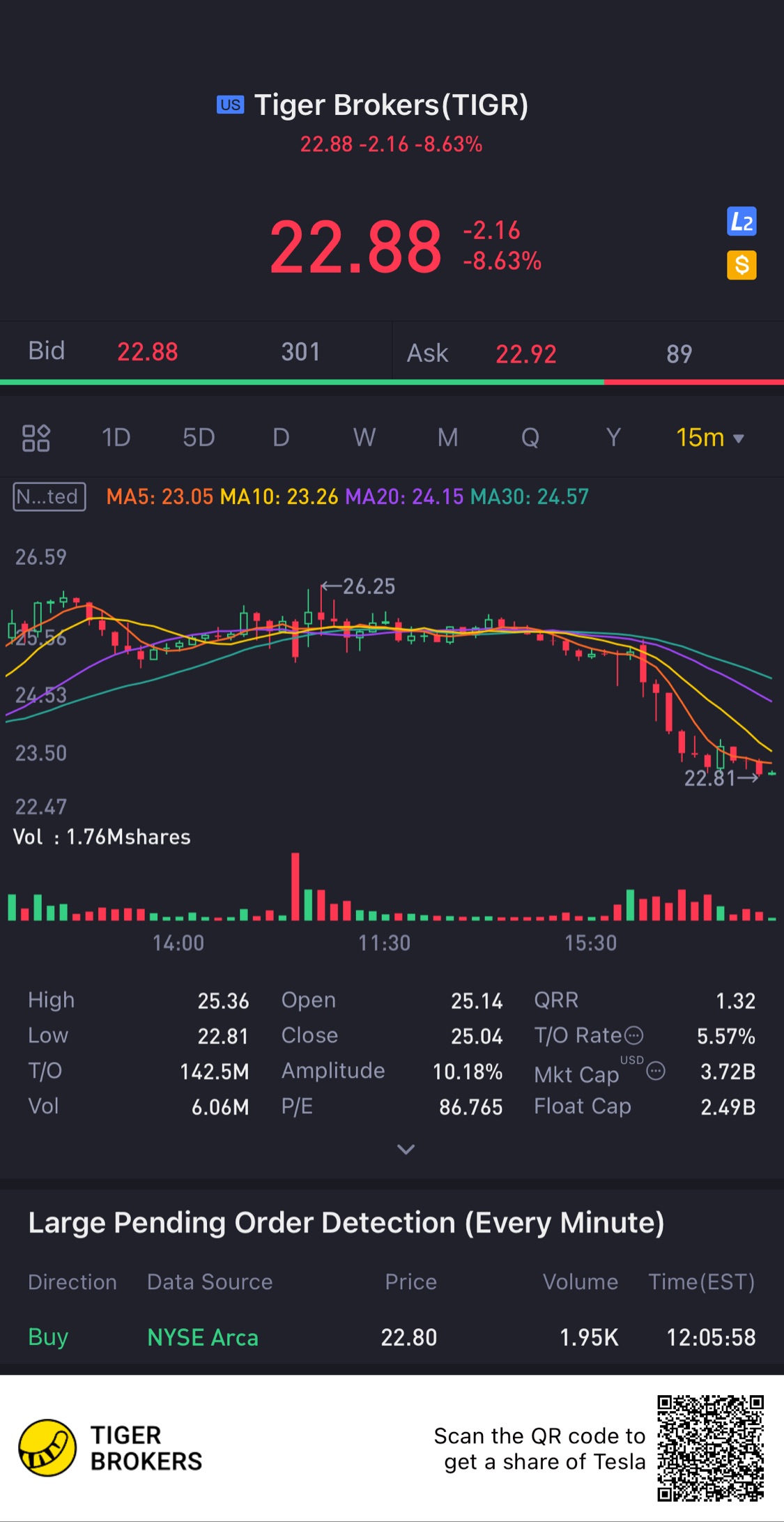
Task: Tap info icon beside T/O Rate
Action: pos(633,1035)
